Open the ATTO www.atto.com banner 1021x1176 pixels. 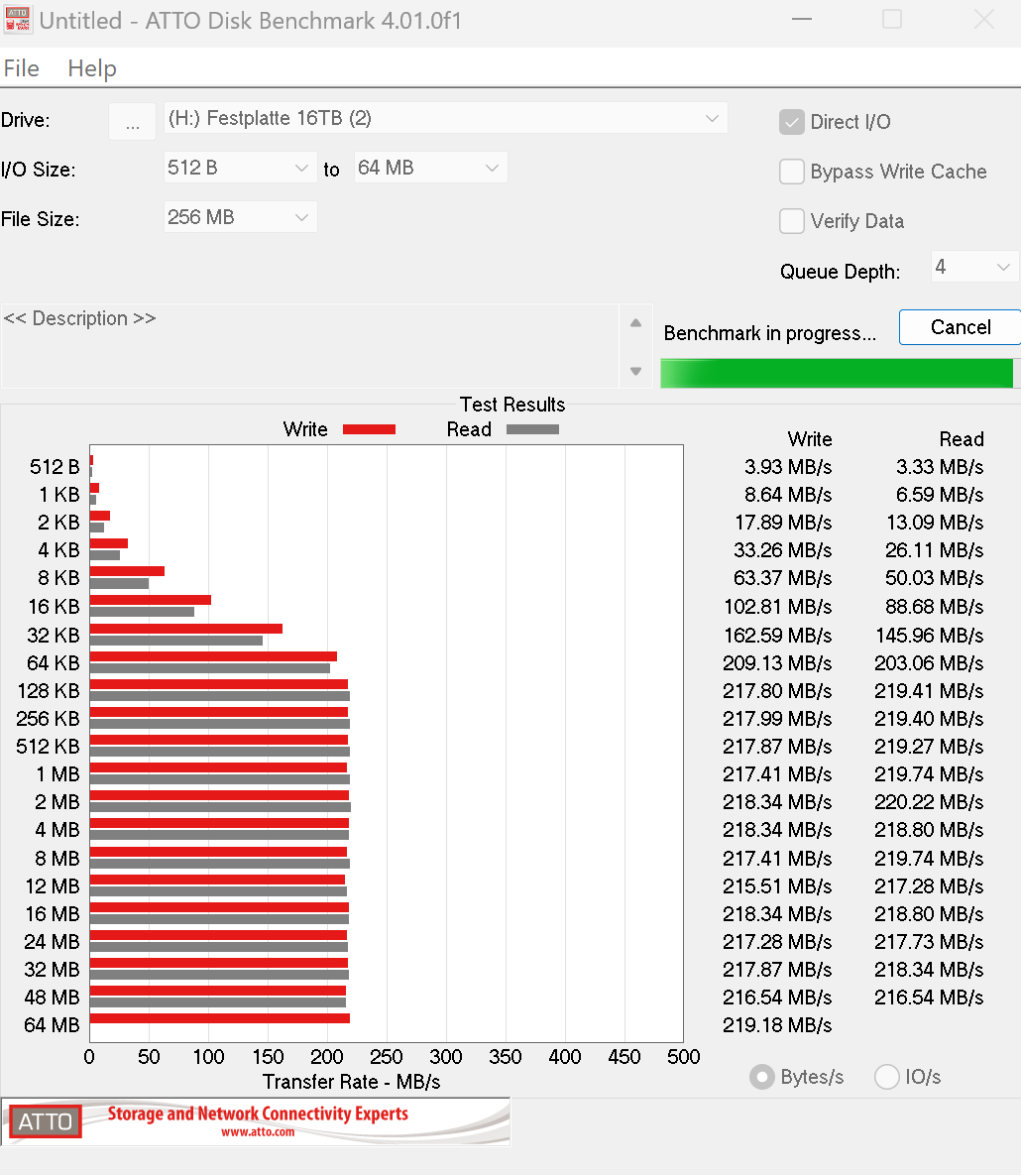[x=257, y=1121]
